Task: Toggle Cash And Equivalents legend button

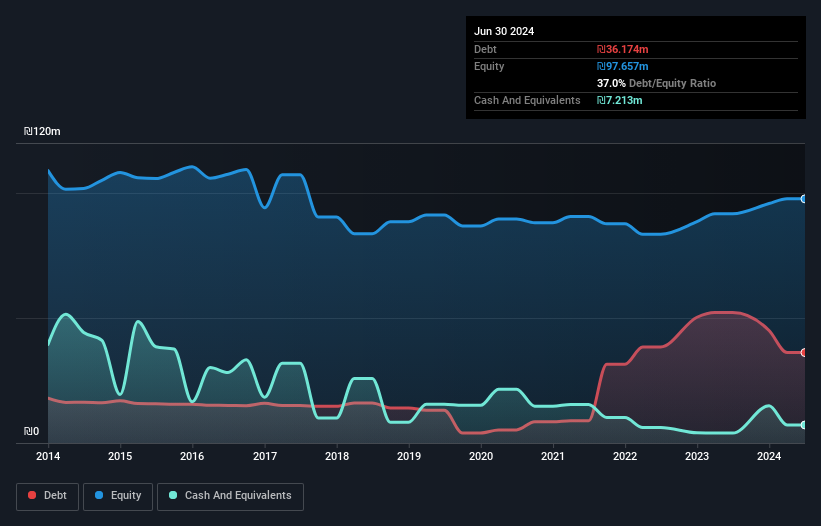Action: point(230,496)
